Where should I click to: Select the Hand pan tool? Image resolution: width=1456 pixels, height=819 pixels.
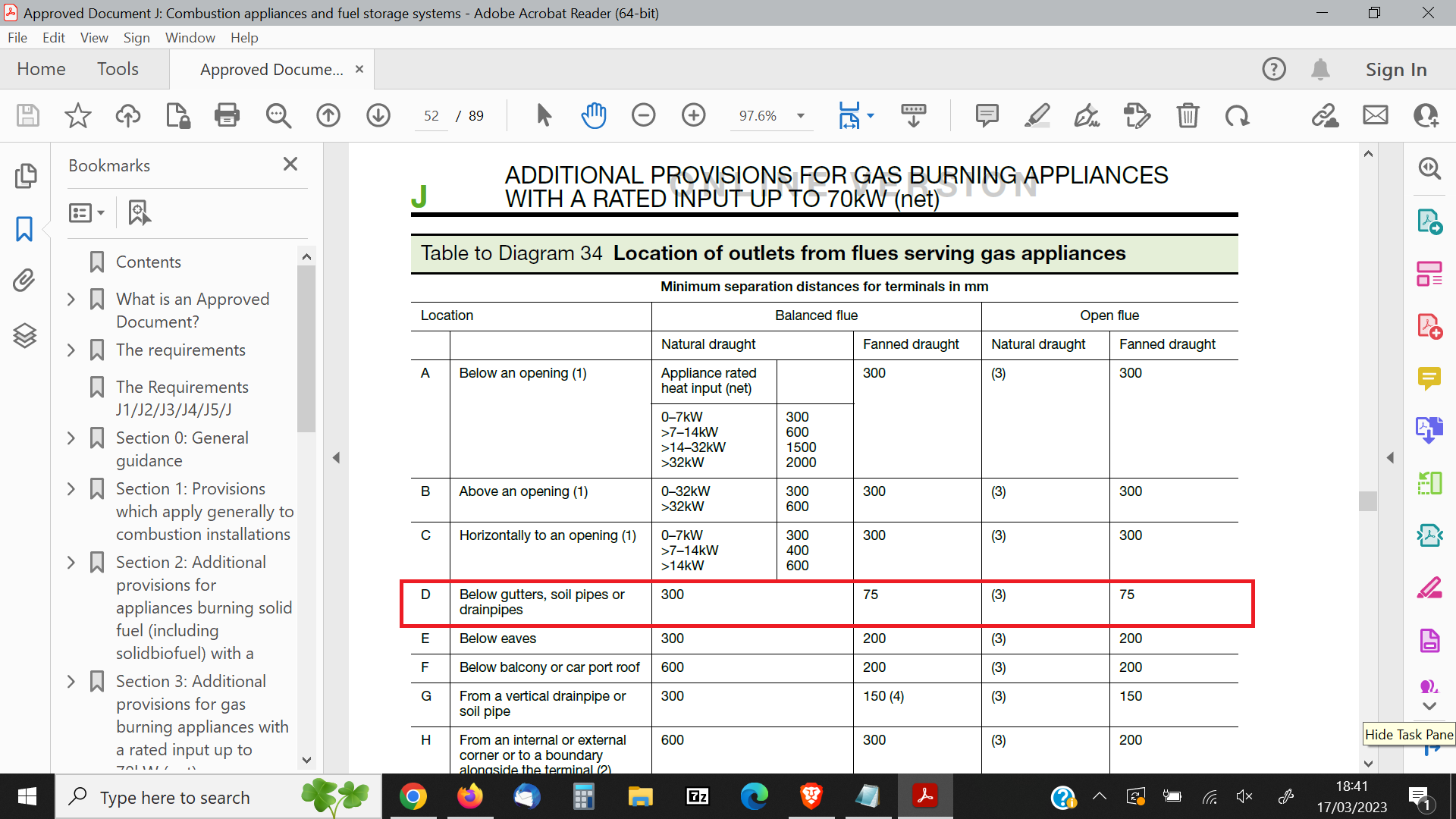pyautogui.click(x=594, y=115)
